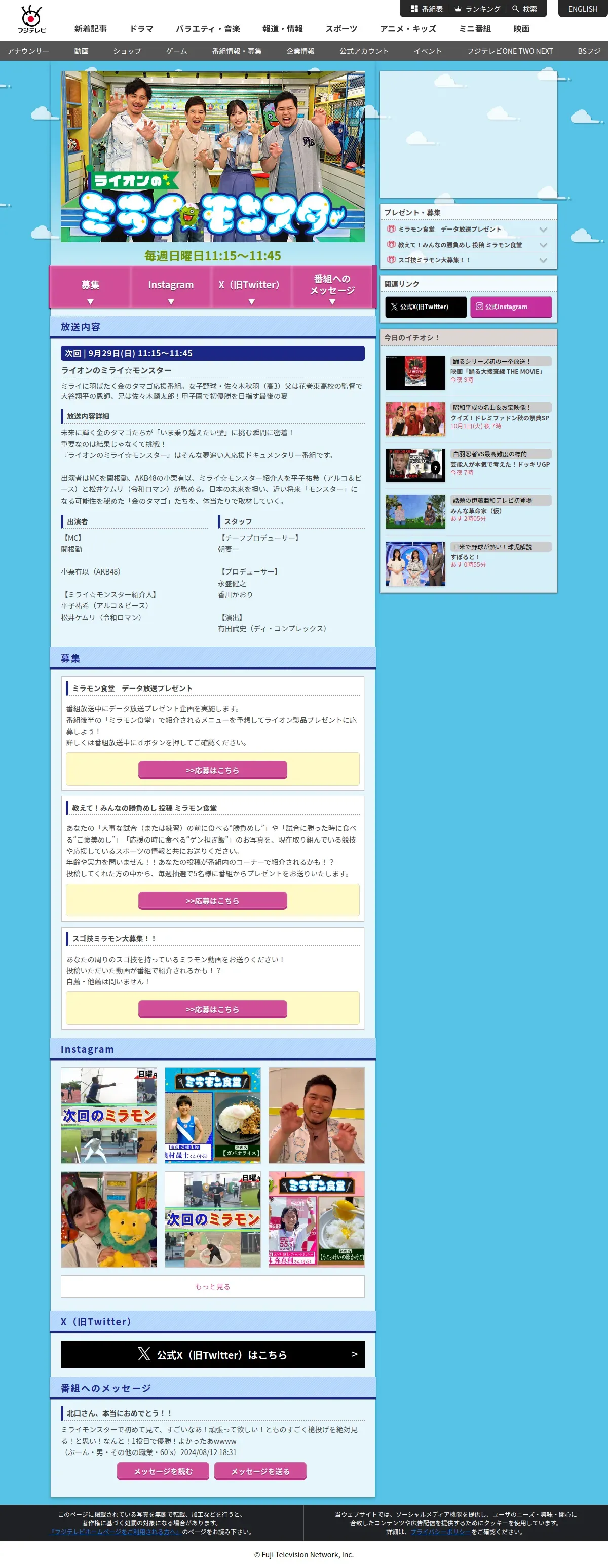Screen dimensions: 608x1568
Task: Click もっと見る to load more posts
Action: click(x=212, y=1287)
